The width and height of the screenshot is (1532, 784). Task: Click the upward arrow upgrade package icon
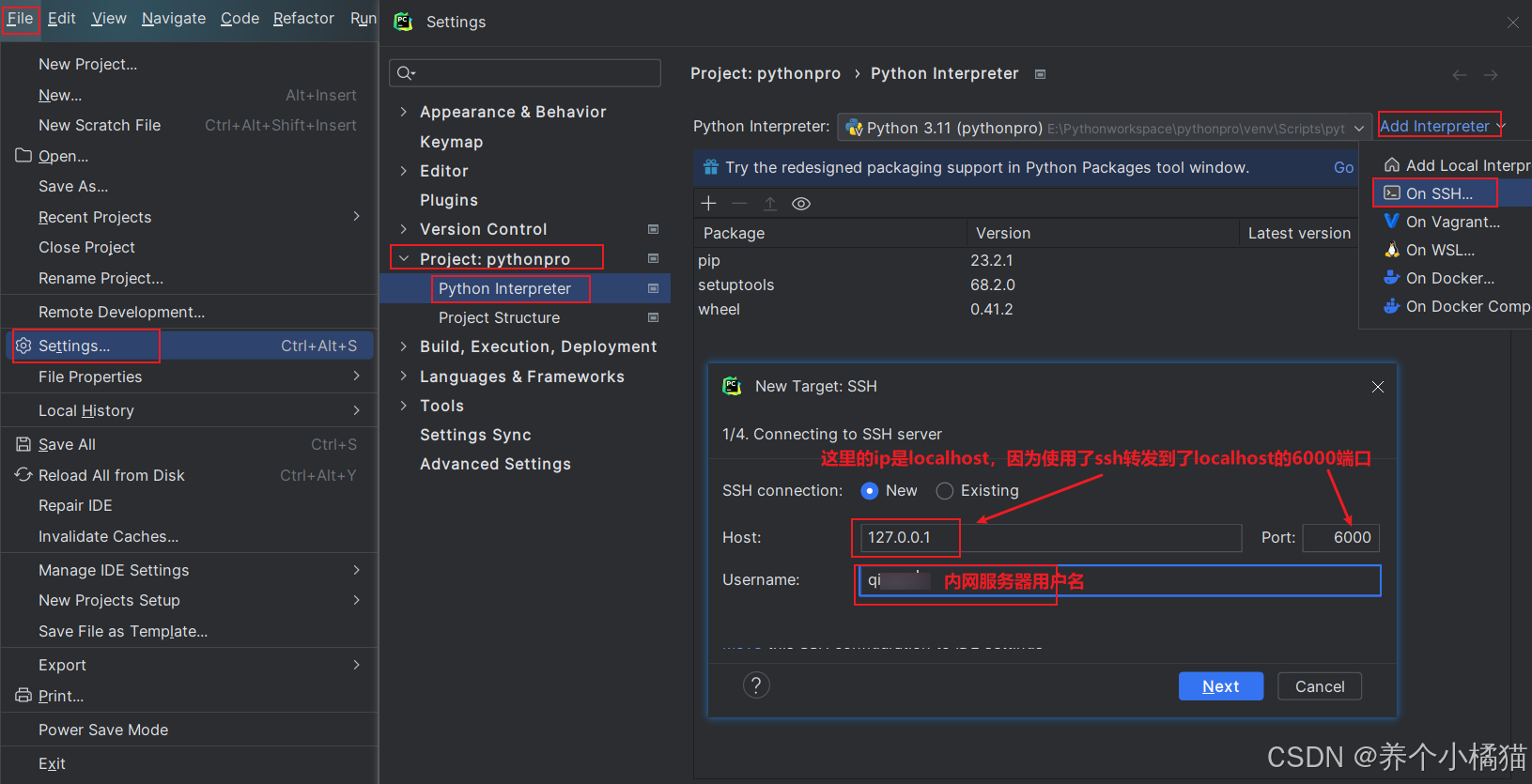pos(770,204)
